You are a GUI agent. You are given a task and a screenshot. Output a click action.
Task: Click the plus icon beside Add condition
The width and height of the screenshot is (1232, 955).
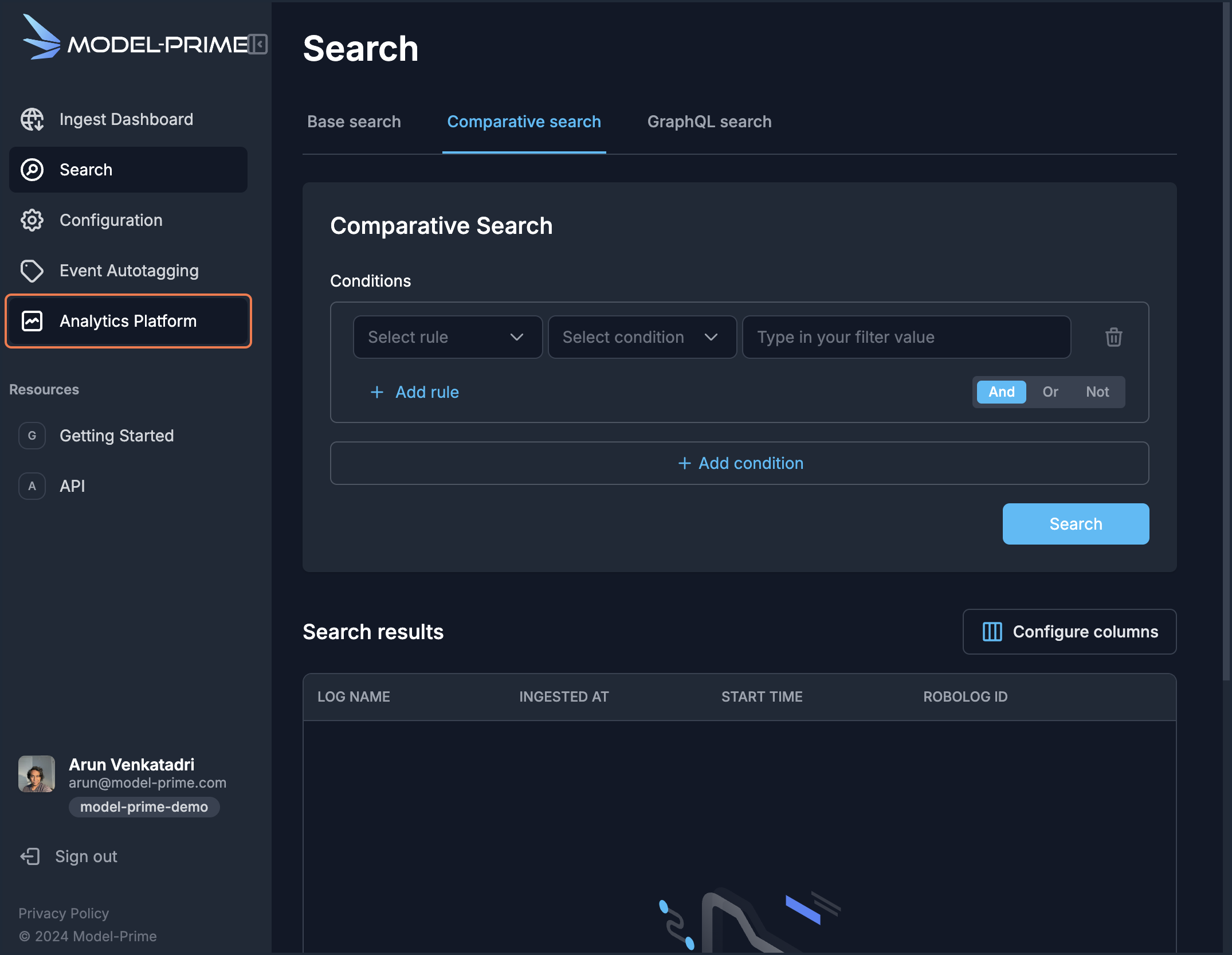pos(684,463)
